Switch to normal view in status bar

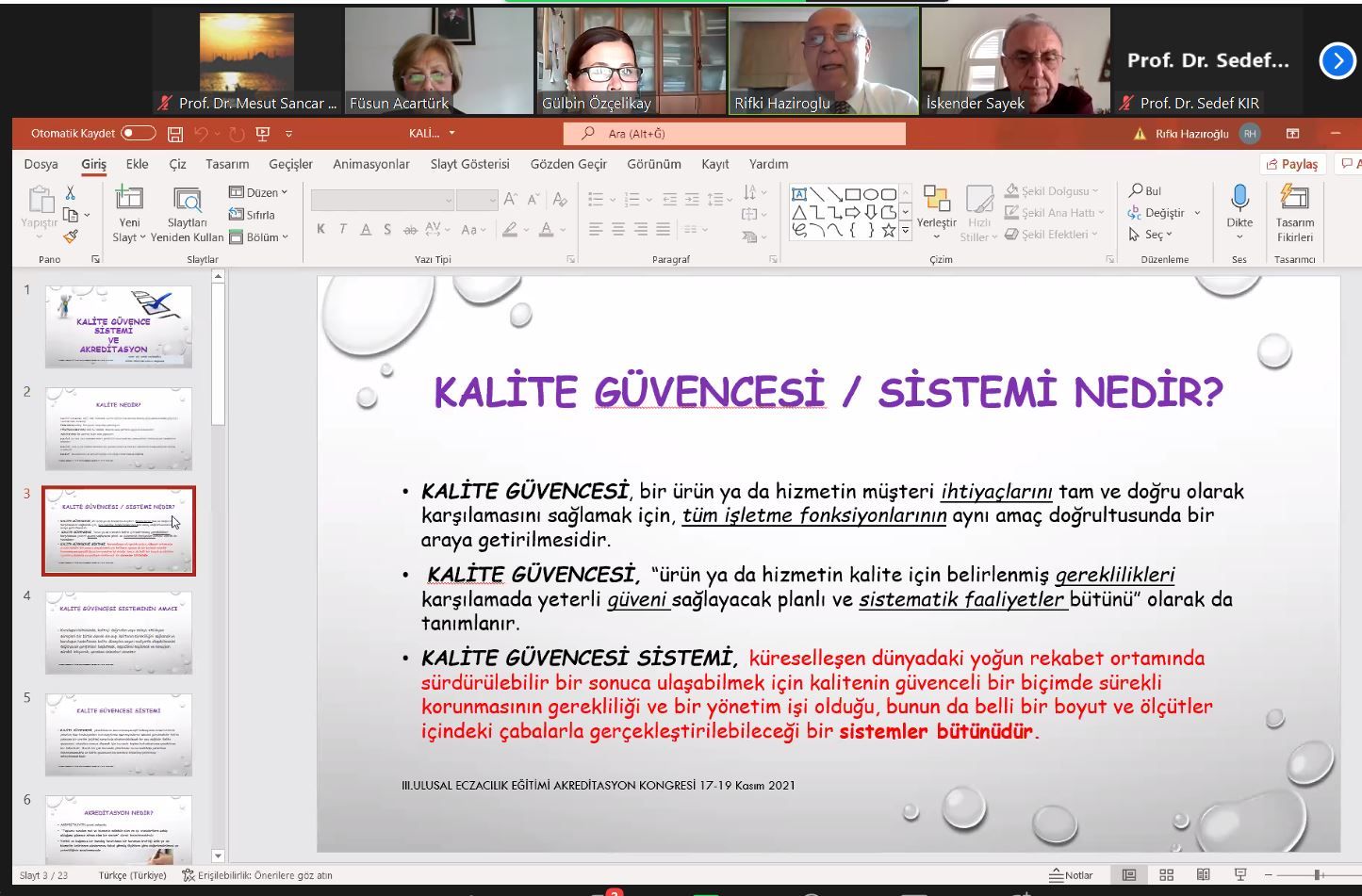(1128, 874)
